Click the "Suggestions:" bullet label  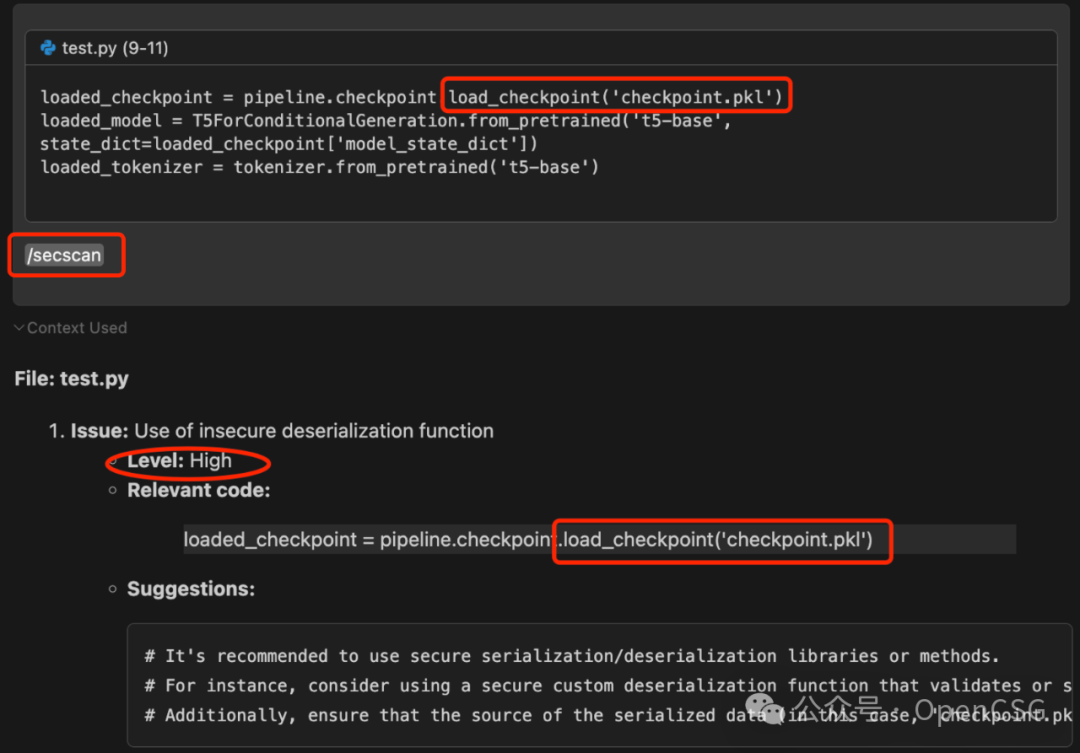190,589
